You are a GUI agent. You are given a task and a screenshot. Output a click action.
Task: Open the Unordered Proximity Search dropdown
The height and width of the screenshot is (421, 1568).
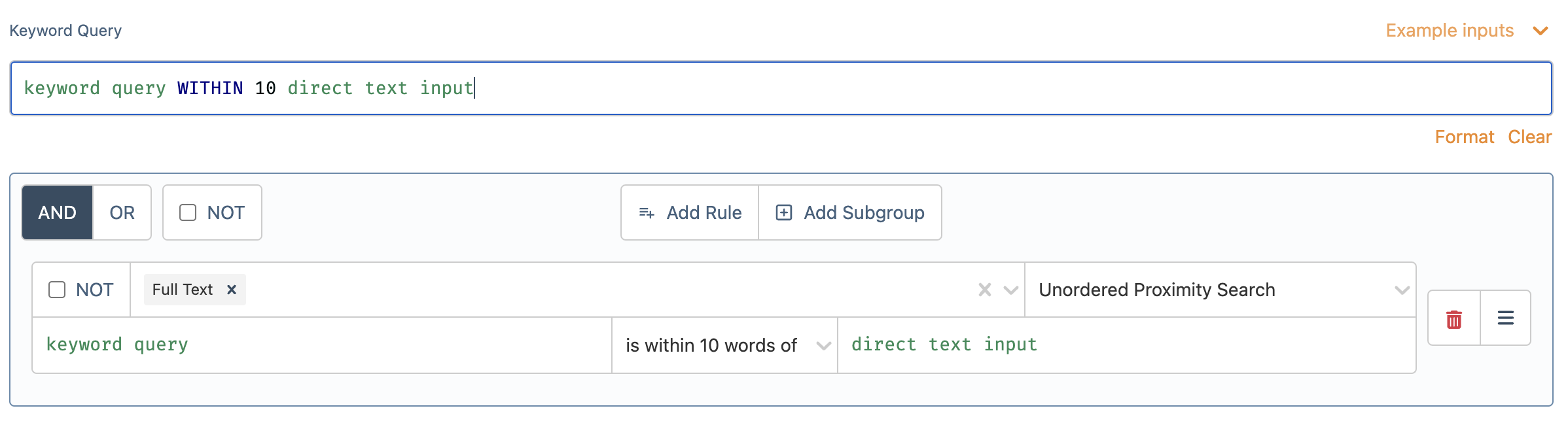pyautogui.click(x=1221, y=290)
